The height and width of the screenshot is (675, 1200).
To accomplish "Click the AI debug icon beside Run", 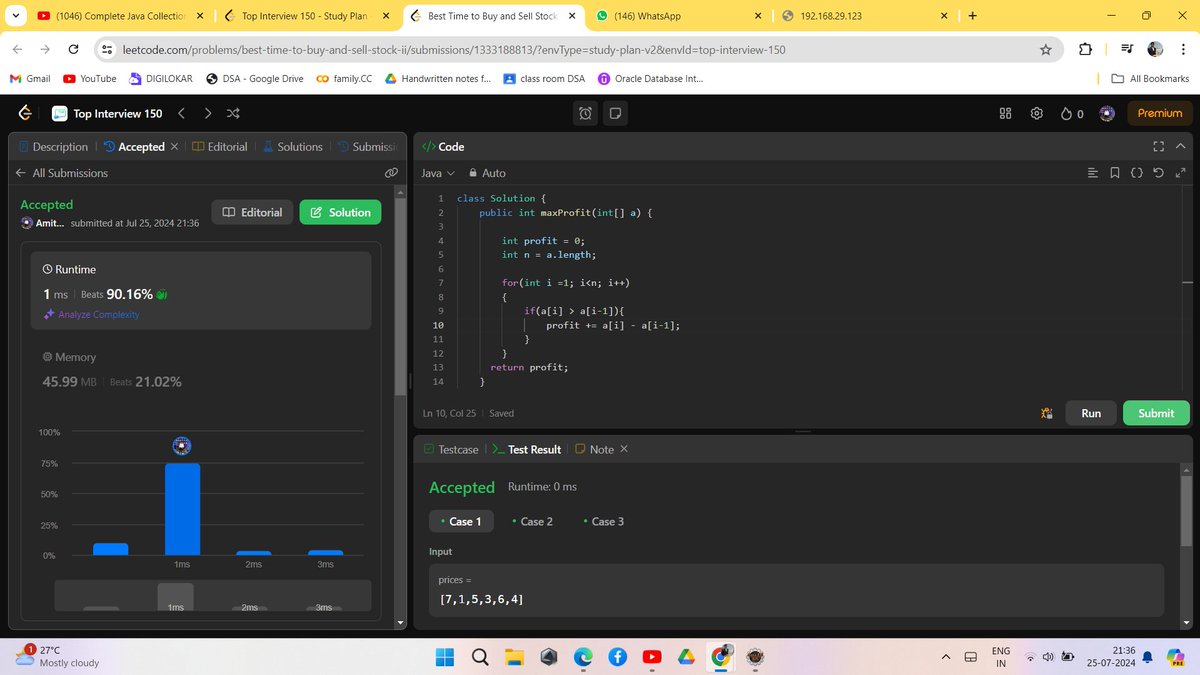I will [x=1047, y=413].
